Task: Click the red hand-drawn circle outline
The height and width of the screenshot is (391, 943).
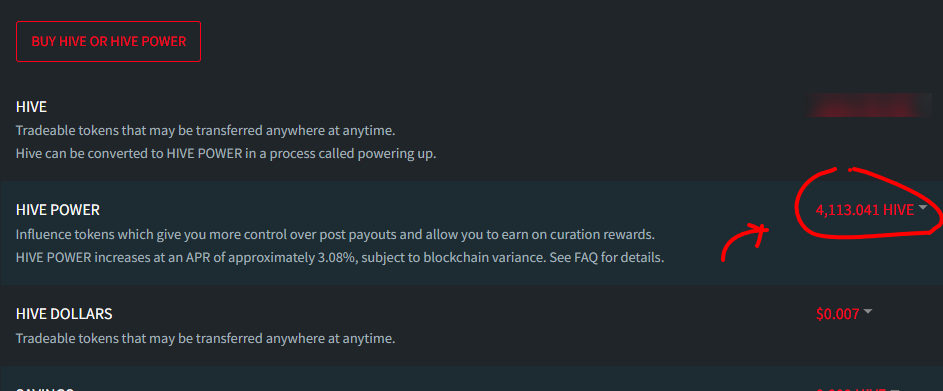Action: point(868,203)
